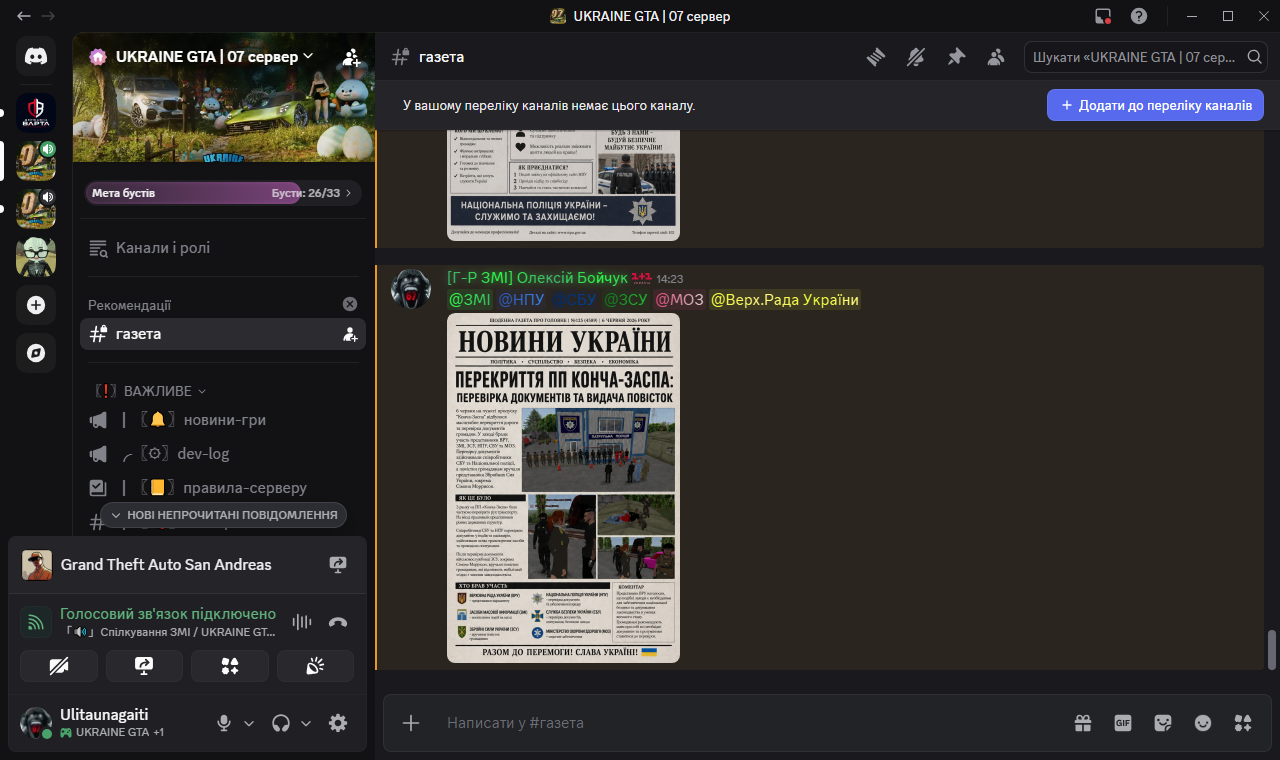1280x760 pixels.
Task: Click the @НПУ role mention
Action: (522, 299)
